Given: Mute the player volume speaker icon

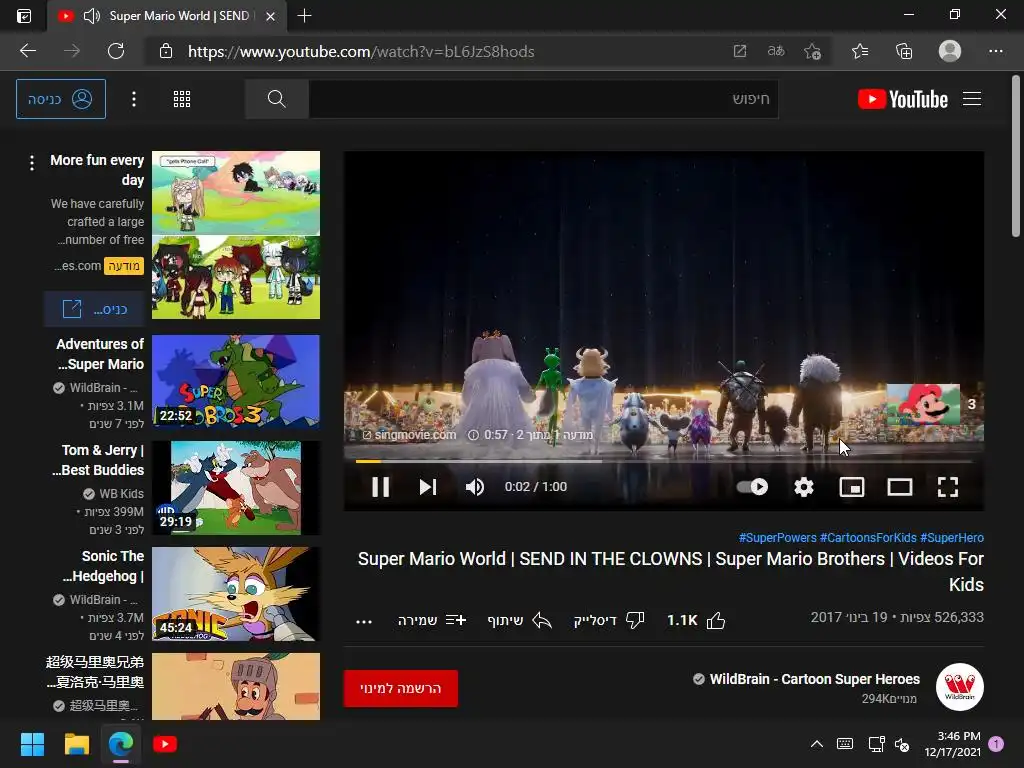Looking at the screenshot, I should click(475, 487).
